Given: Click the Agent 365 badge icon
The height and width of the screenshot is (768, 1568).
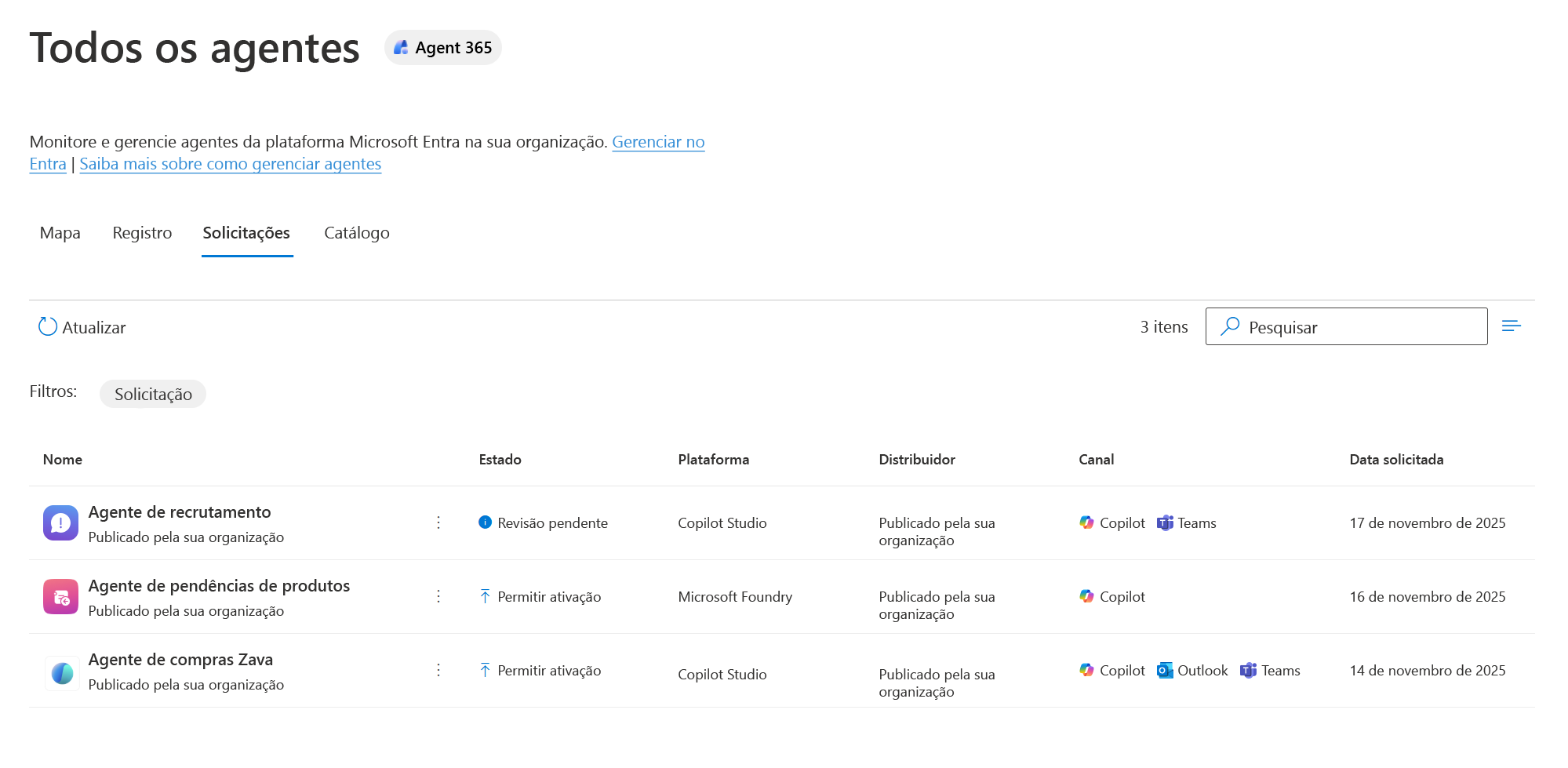Looking at the screenshot, I should coord(401,48).
